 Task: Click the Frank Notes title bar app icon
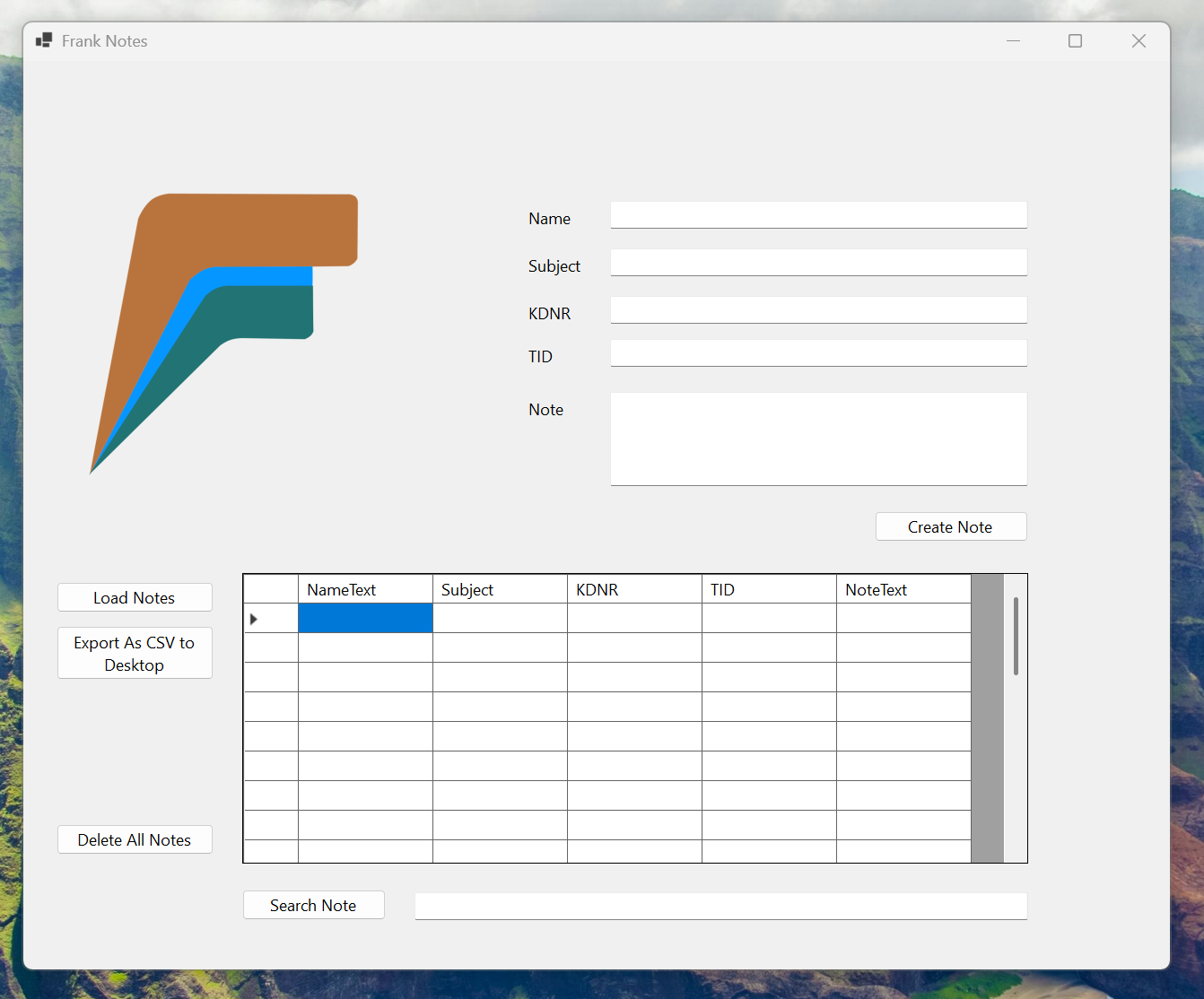[x=43, y=40]
